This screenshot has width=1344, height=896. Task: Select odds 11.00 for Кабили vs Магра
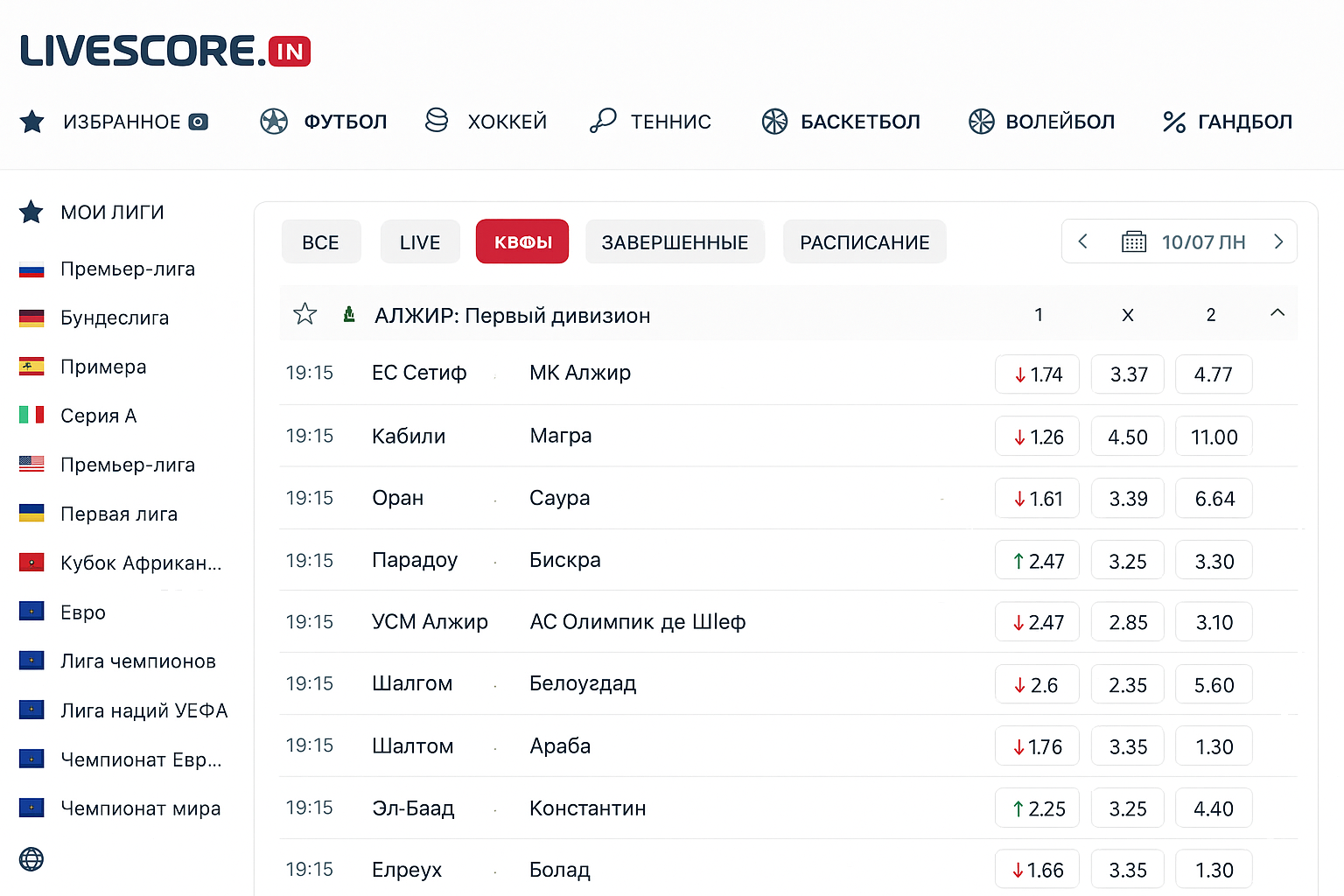pos(1214,436)
